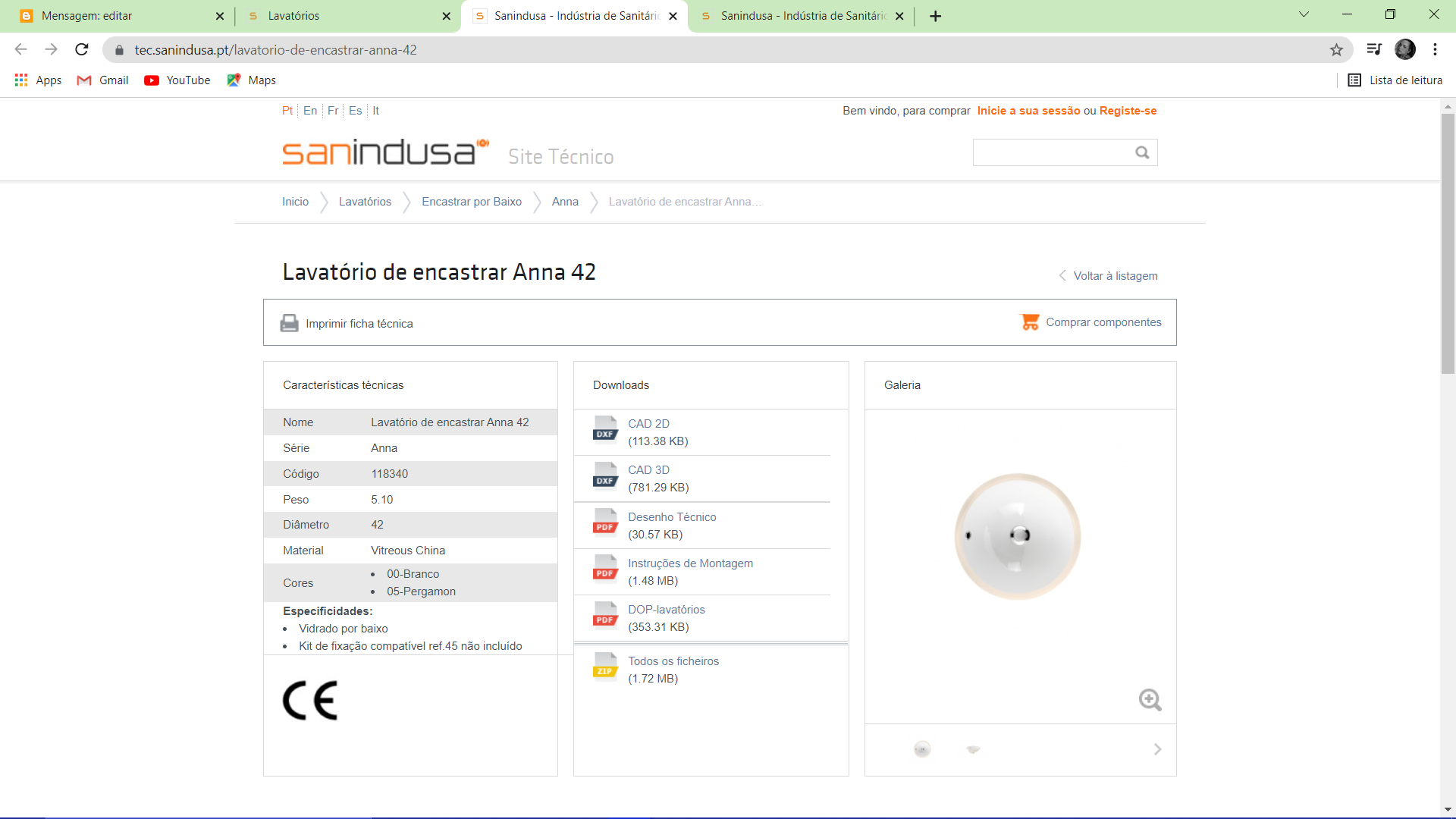Open Maps bookmark

pos(252,80)
